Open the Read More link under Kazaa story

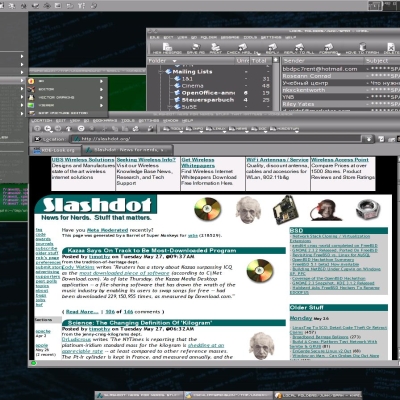coord(82,312)
